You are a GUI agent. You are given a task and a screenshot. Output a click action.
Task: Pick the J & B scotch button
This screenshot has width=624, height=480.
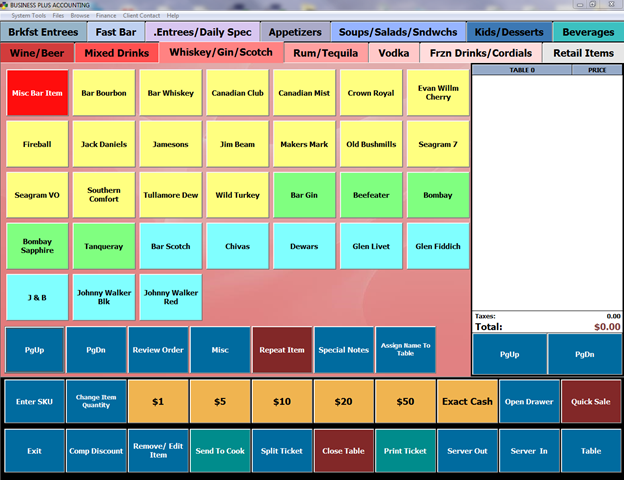click(37, 297)
